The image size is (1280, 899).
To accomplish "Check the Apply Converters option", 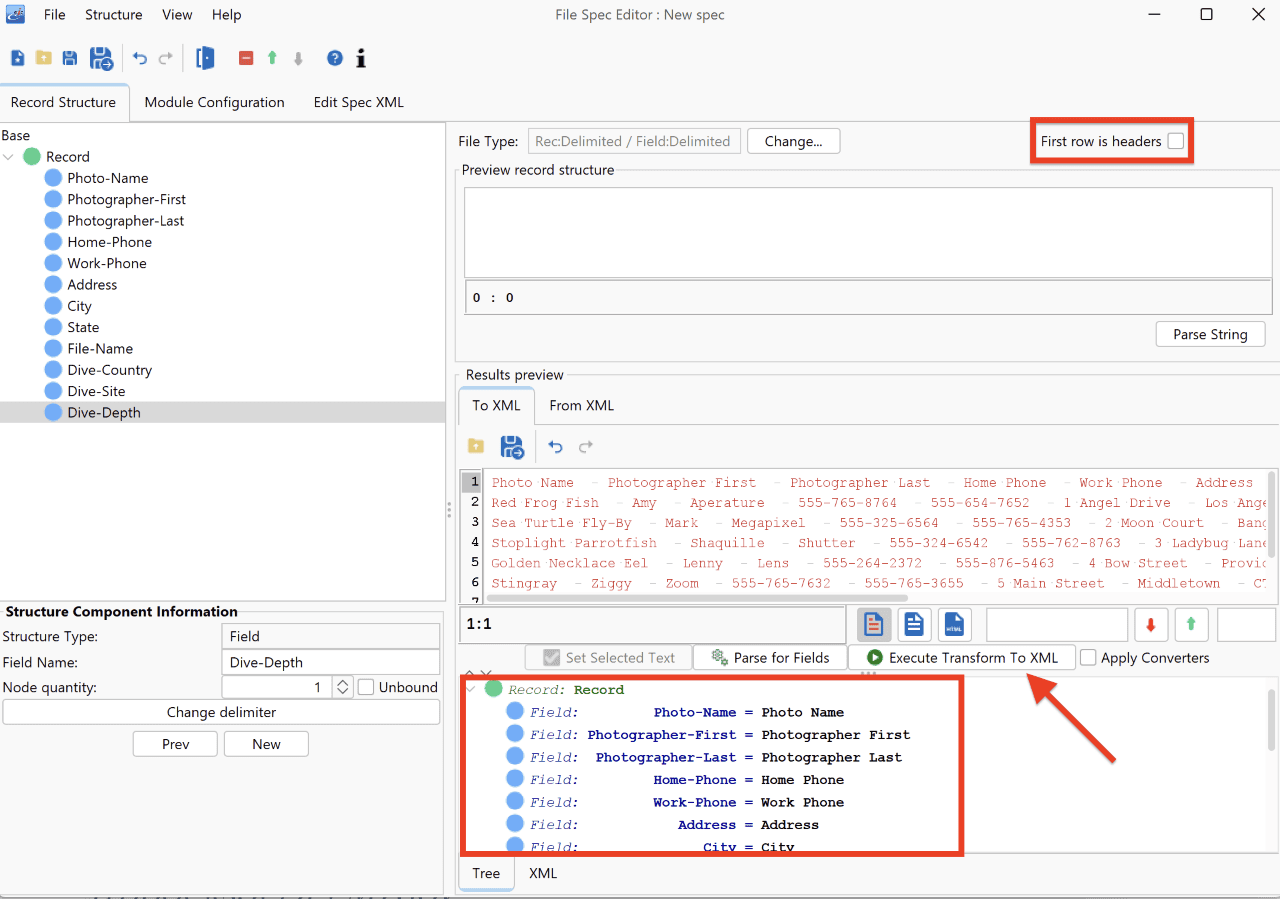I will pos(1088,658).
